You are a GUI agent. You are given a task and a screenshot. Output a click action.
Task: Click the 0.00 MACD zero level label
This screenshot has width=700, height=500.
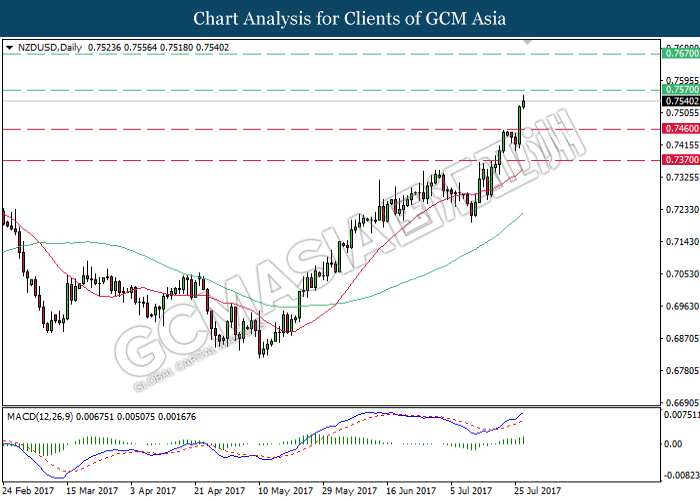click(673, 444)
